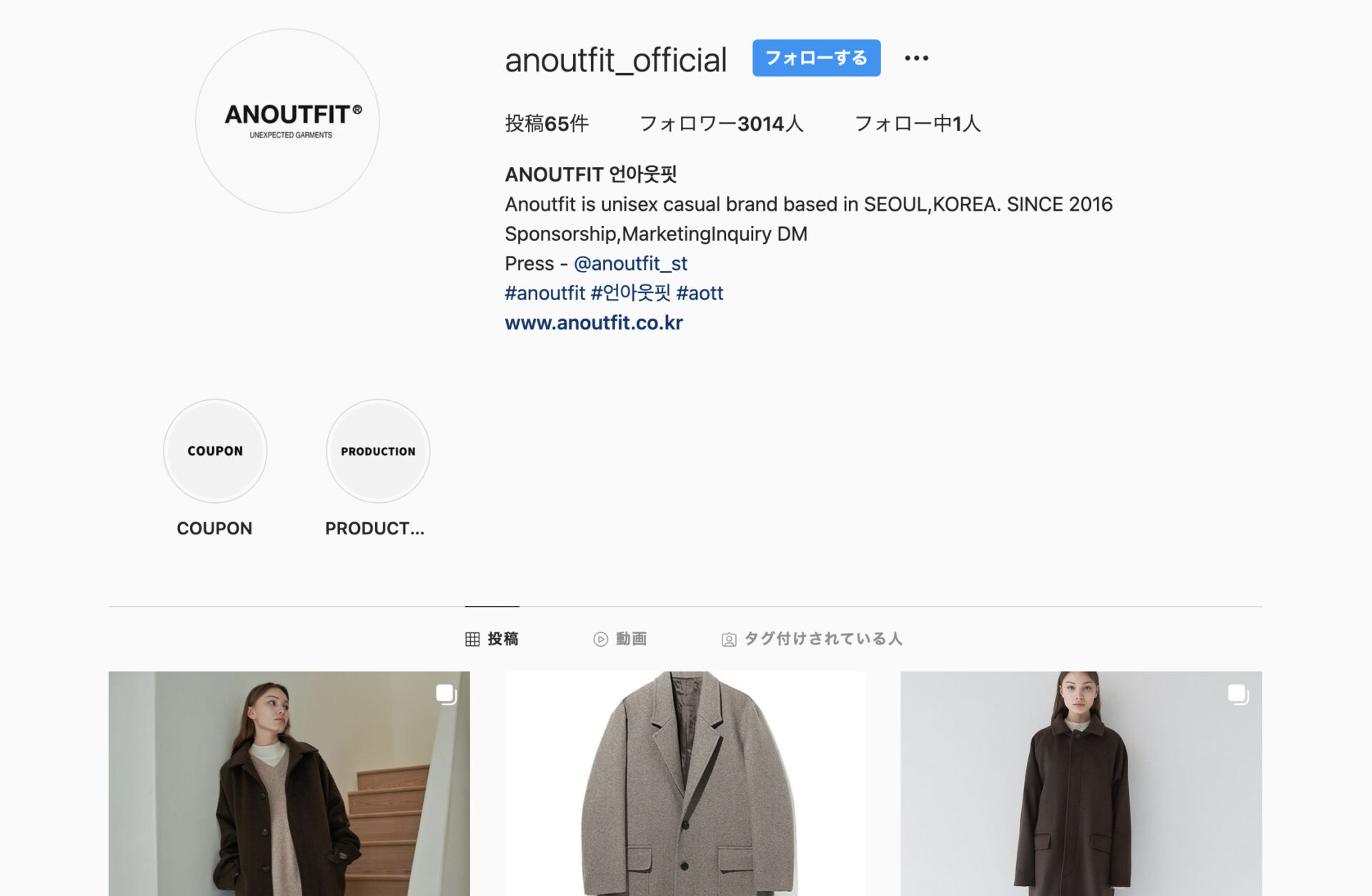View the フォロワー3014人 followers list
The height and width of the screenshot is (896, 1372).
pos(722,124)
